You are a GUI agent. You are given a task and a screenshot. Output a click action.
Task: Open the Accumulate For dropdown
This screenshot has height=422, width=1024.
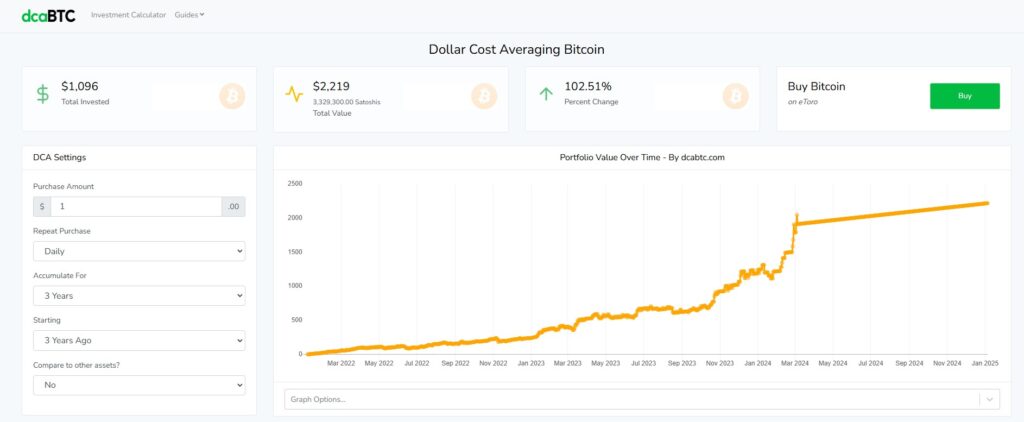[139, 296]
